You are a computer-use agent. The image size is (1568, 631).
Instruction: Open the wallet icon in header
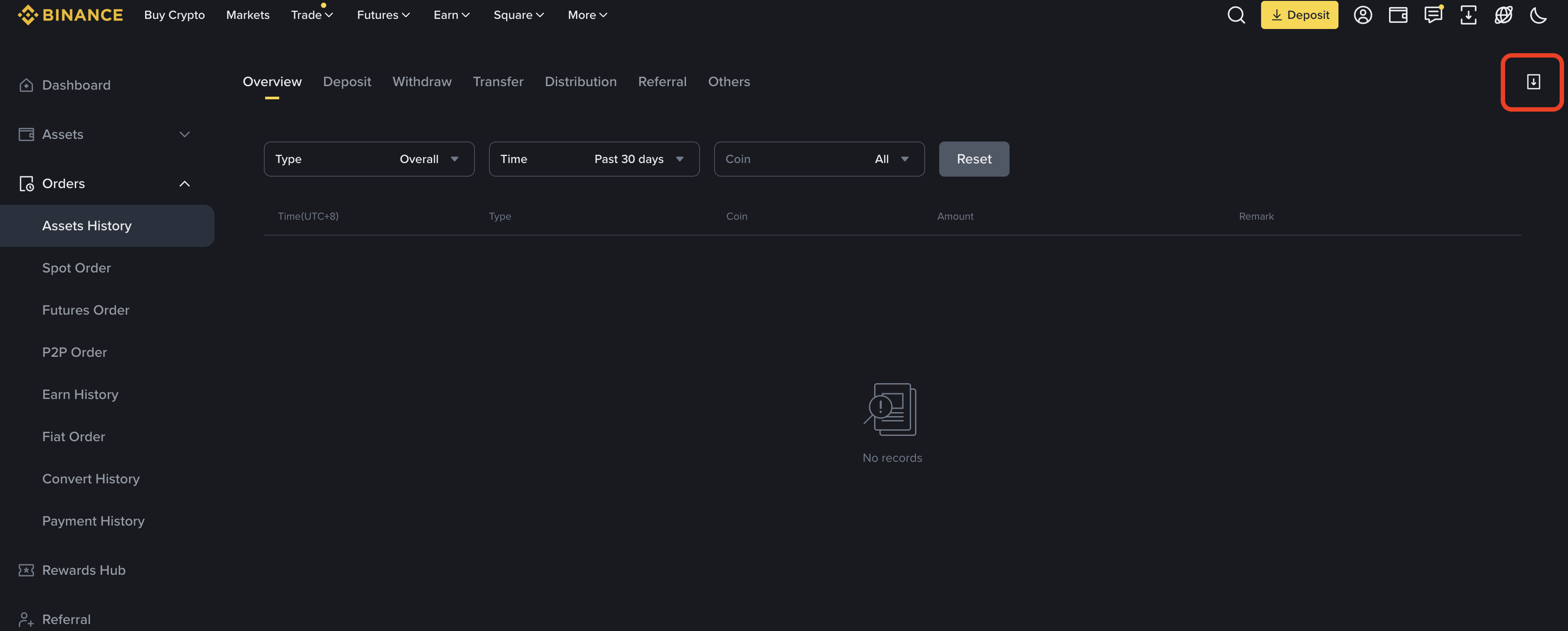coord(1397,15)
